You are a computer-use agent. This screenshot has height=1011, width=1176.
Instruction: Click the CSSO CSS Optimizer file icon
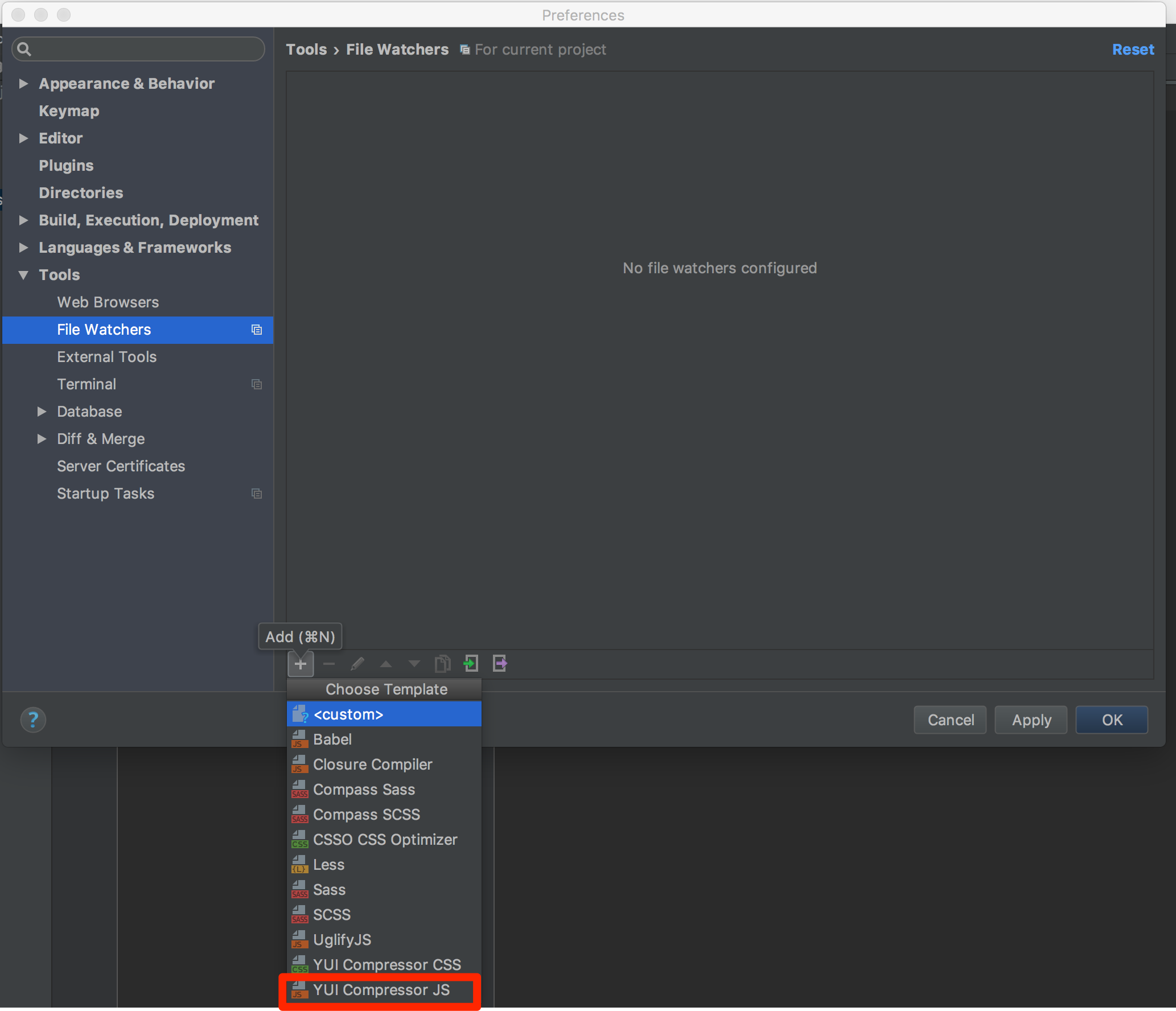[300, 839]
